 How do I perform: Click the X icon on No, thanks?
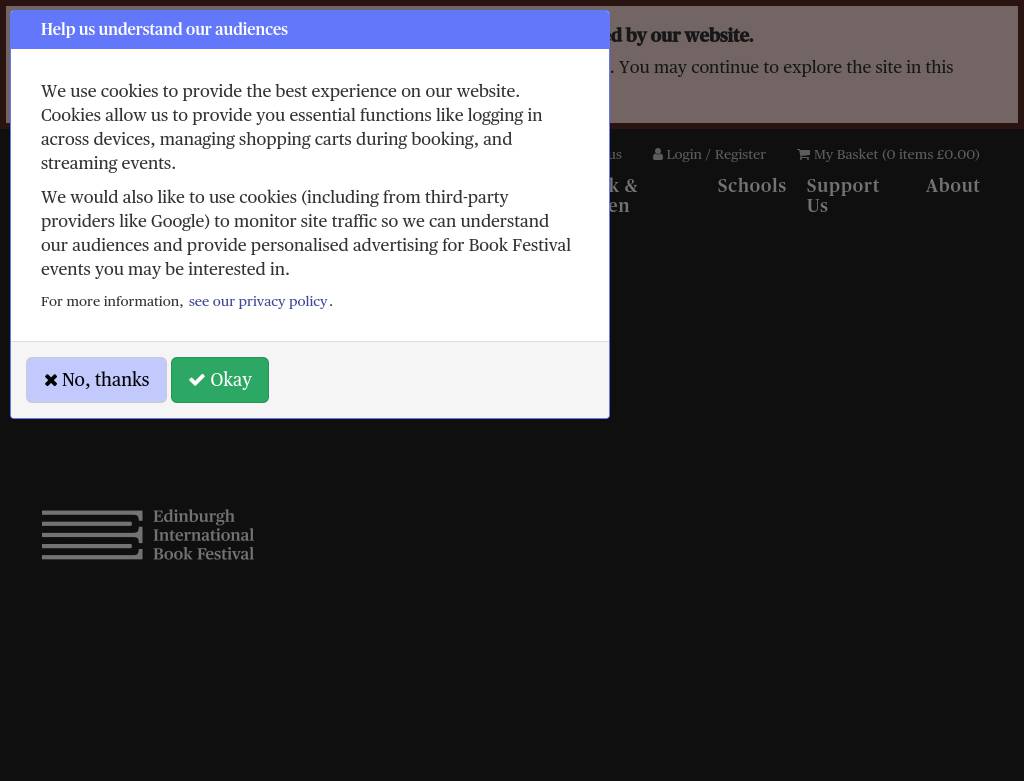tap(50, 381)
